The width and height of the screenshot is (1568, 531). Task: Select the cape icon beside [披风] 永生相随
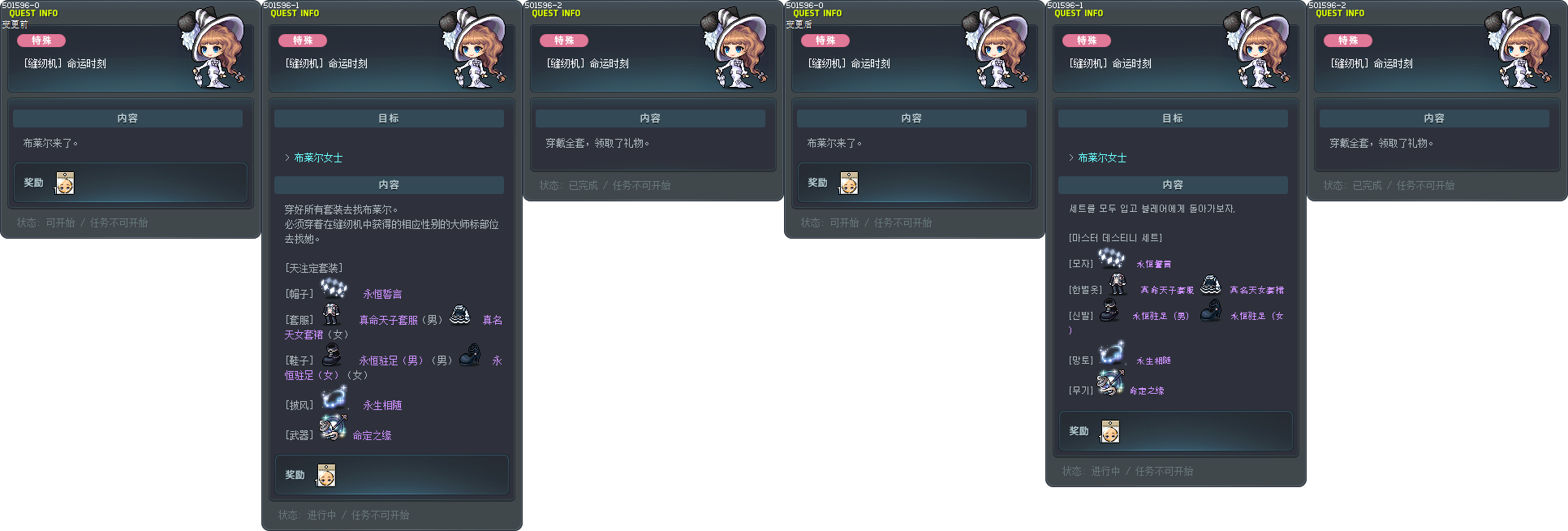click(x=334, y=398)
